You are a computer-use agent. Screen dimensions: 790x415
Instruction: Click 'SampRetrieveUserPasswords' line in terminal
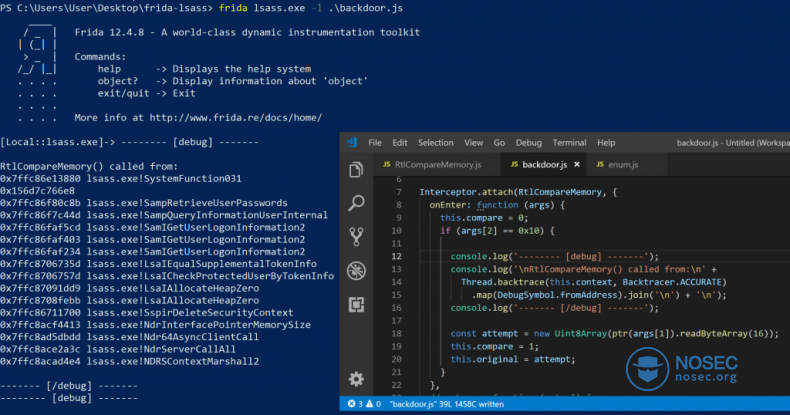click(144, 203)
